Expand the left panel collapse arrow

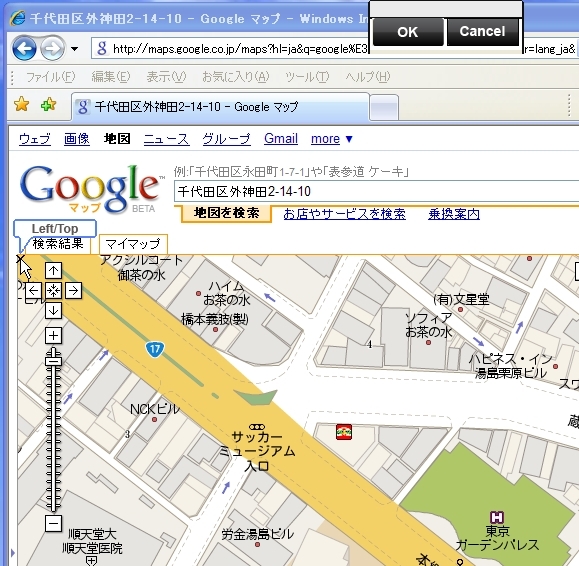click(13, 553)
